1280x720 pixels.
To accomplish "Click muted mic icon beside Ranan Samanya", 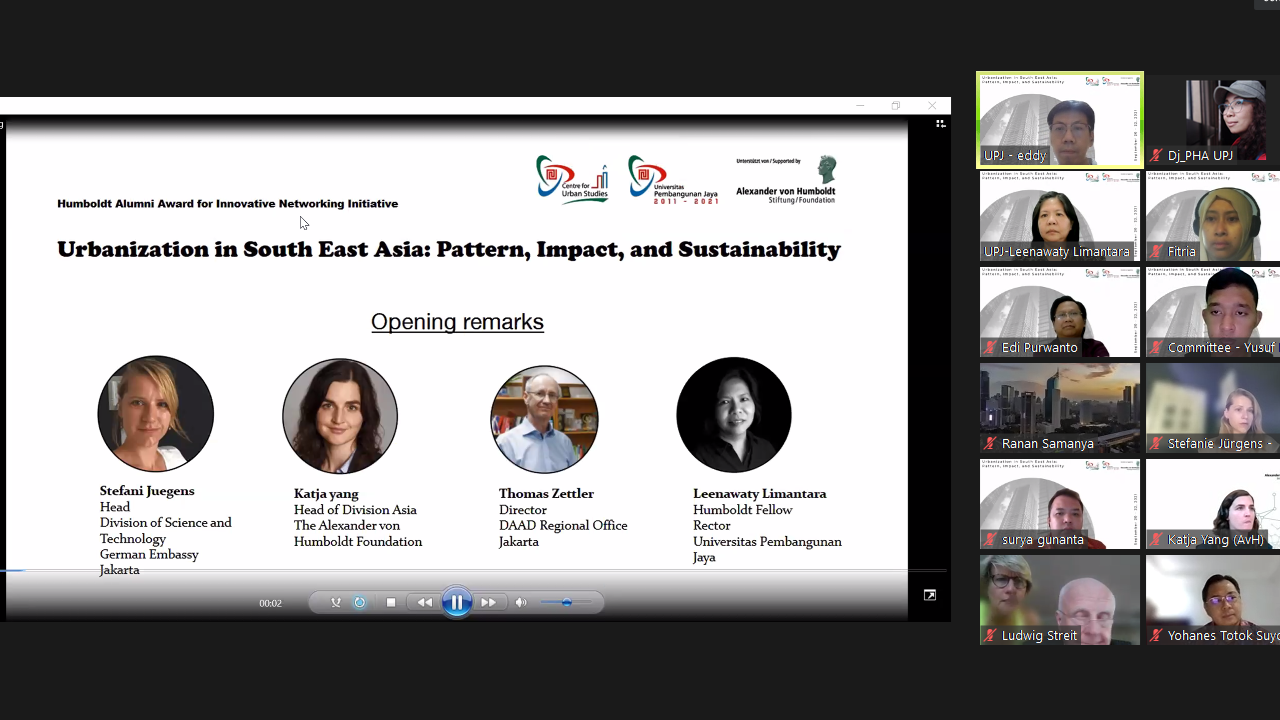I will tap(991, 444).
